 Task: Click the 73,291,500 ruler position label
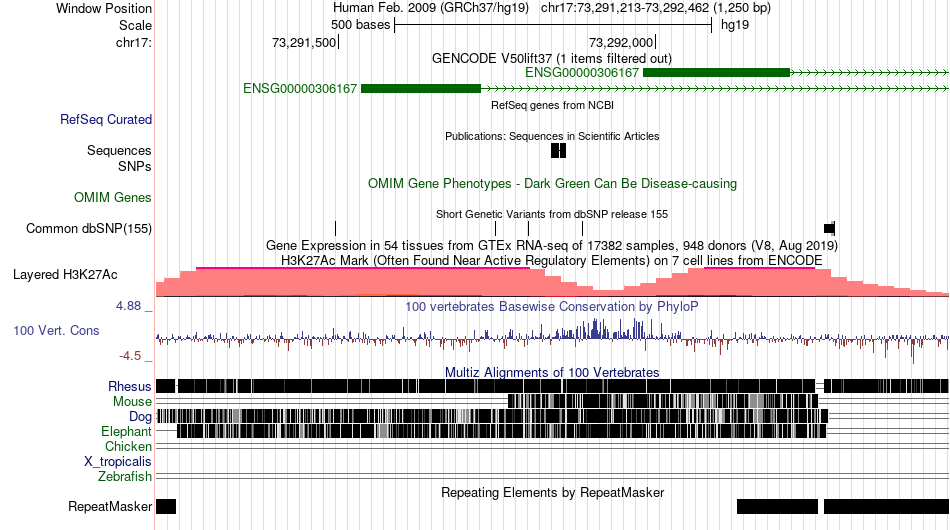[304, 42]
